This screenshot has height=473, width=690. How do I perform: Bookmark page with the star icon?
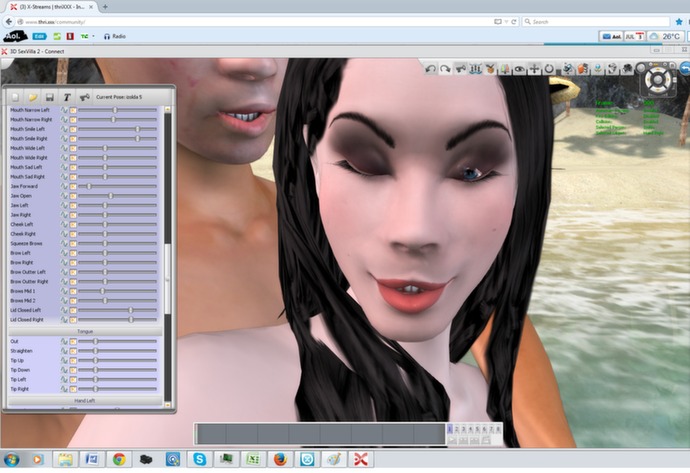(679, 22)
